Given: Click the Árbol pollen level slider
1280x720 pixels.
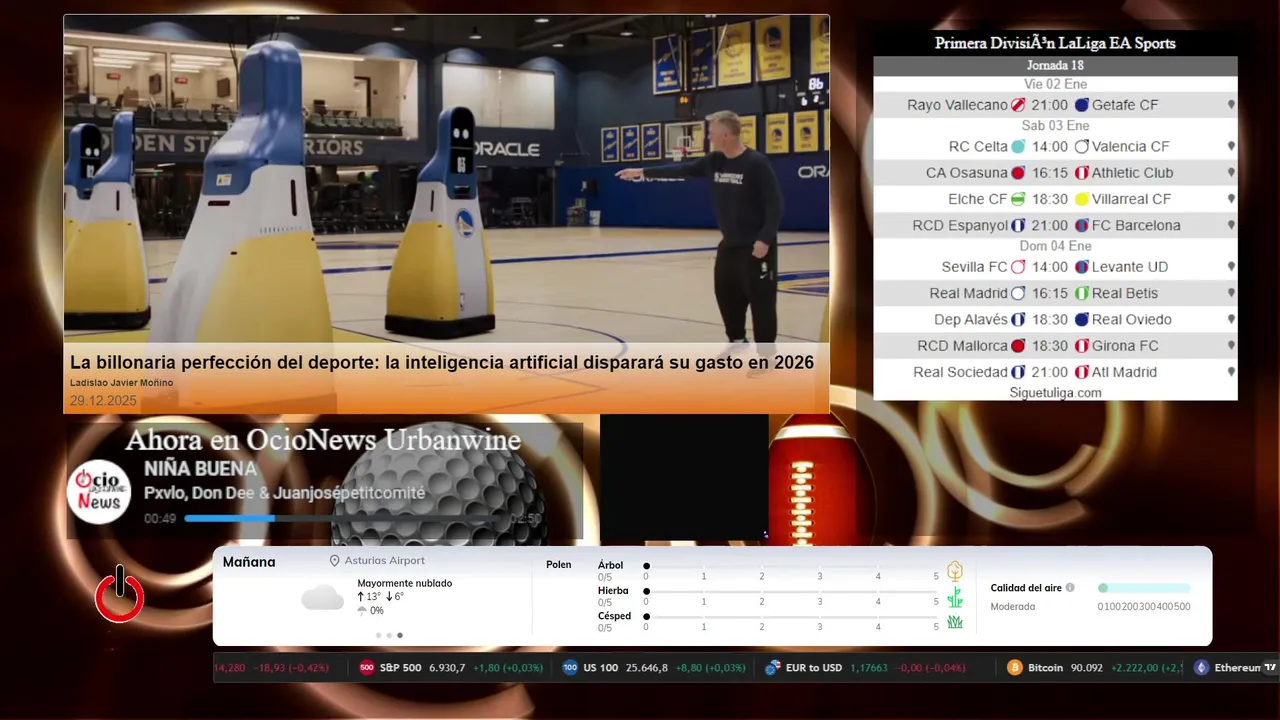Looking at the screenshot, I should pos(792,566).
